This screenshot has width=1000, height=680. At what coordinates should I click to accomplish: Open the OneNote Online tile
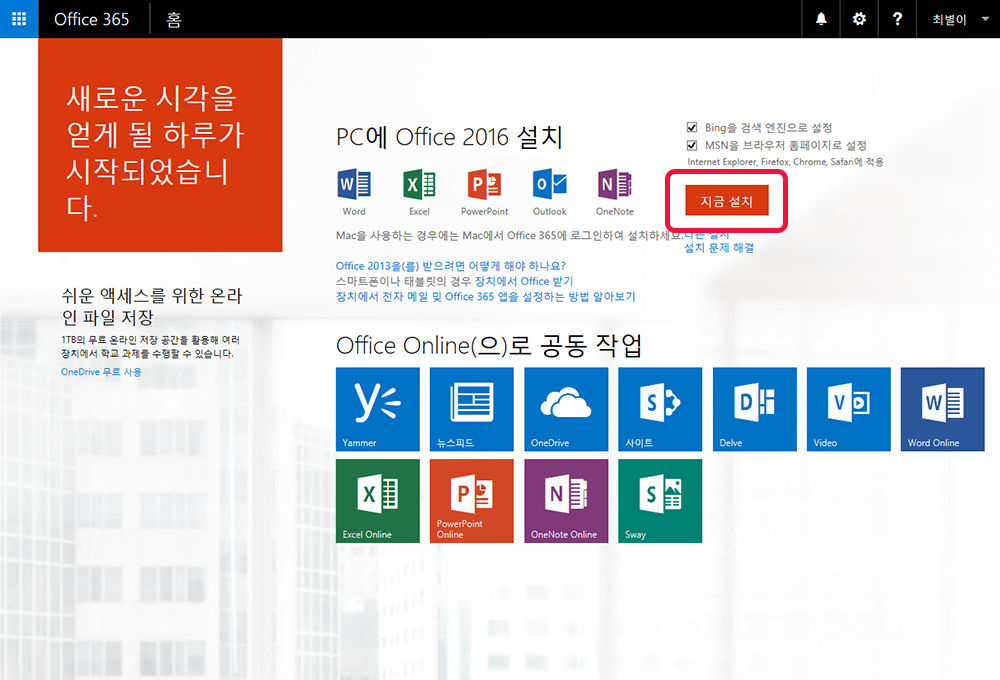coord(566,501)
